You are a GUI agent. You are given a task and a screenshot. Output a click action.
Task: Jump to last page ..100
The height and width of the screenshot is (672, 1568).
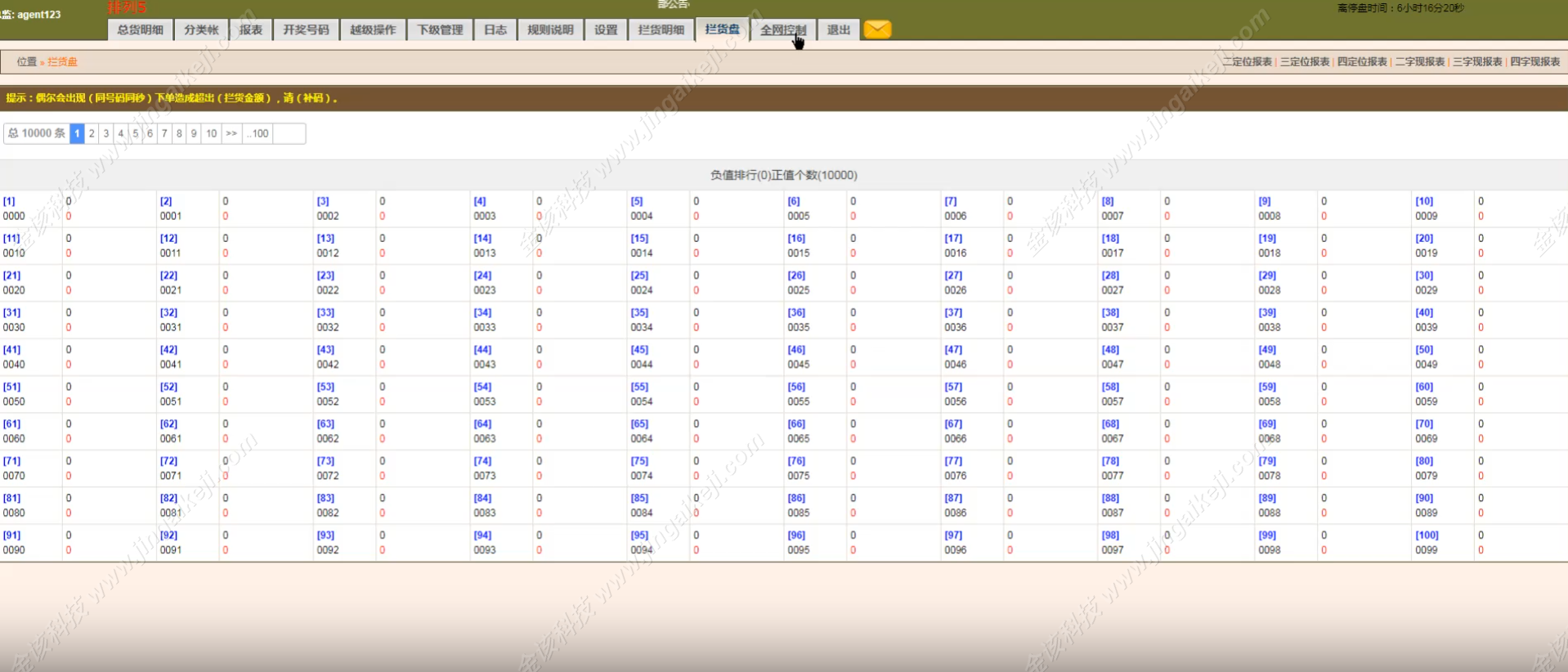[258, 133]
